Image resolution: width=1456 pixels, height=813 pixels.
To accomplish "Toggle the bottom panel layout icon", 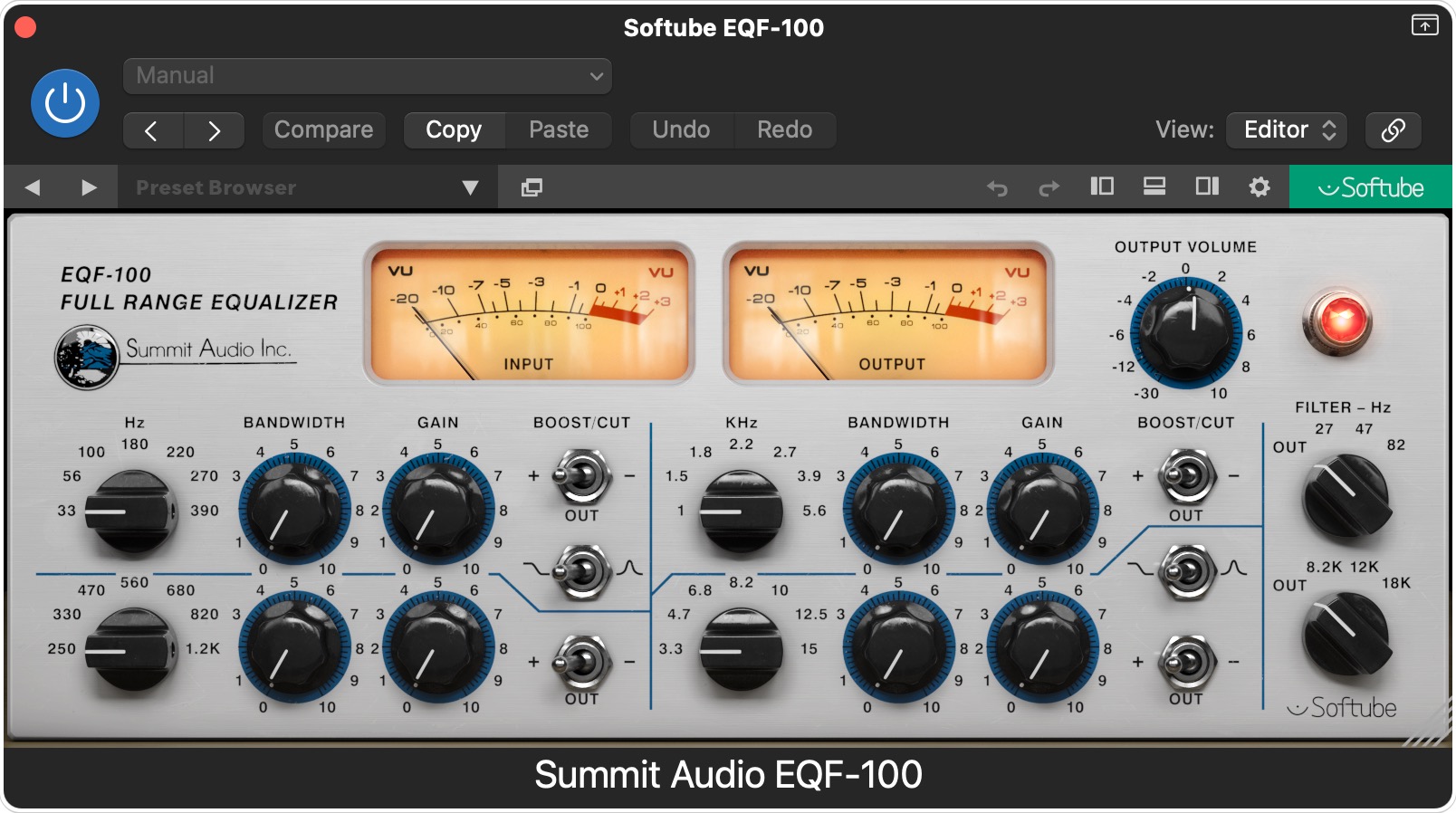I will (x=1154, y=187).
